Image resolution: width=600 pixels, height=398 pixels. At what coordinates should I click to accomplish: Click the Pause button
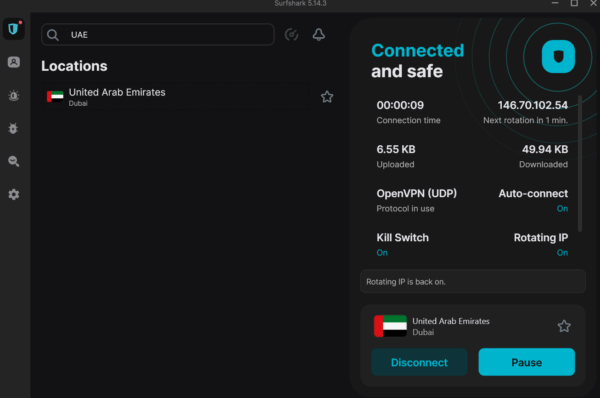tap(527, 362)
